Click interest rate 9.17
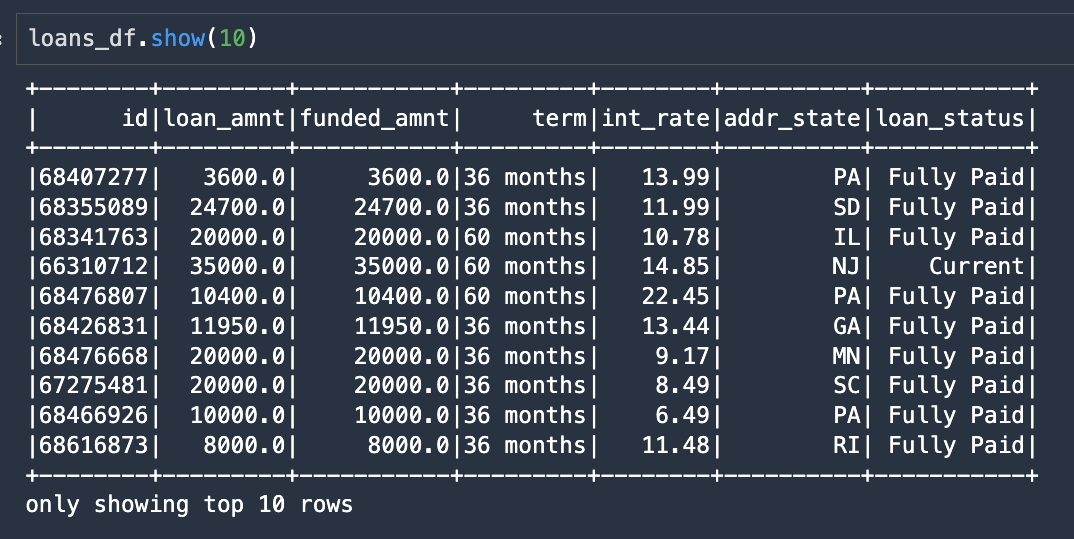The height and width of the screenshot is (539, 1074). coord(682,355)
